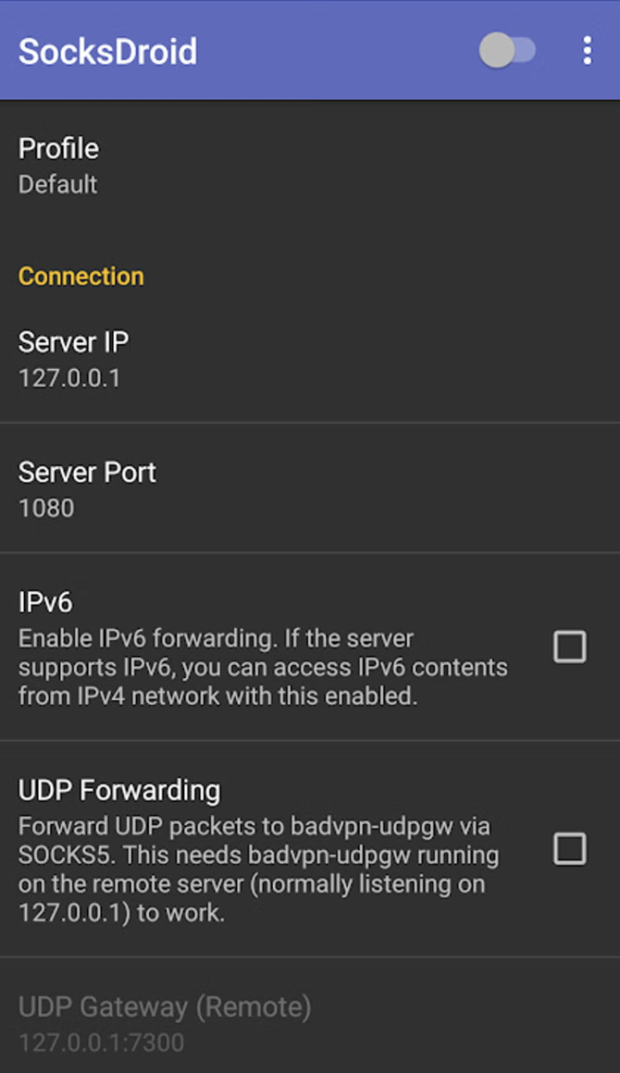Check the UDP Forwarding checkbox

(x=569, y=849)
